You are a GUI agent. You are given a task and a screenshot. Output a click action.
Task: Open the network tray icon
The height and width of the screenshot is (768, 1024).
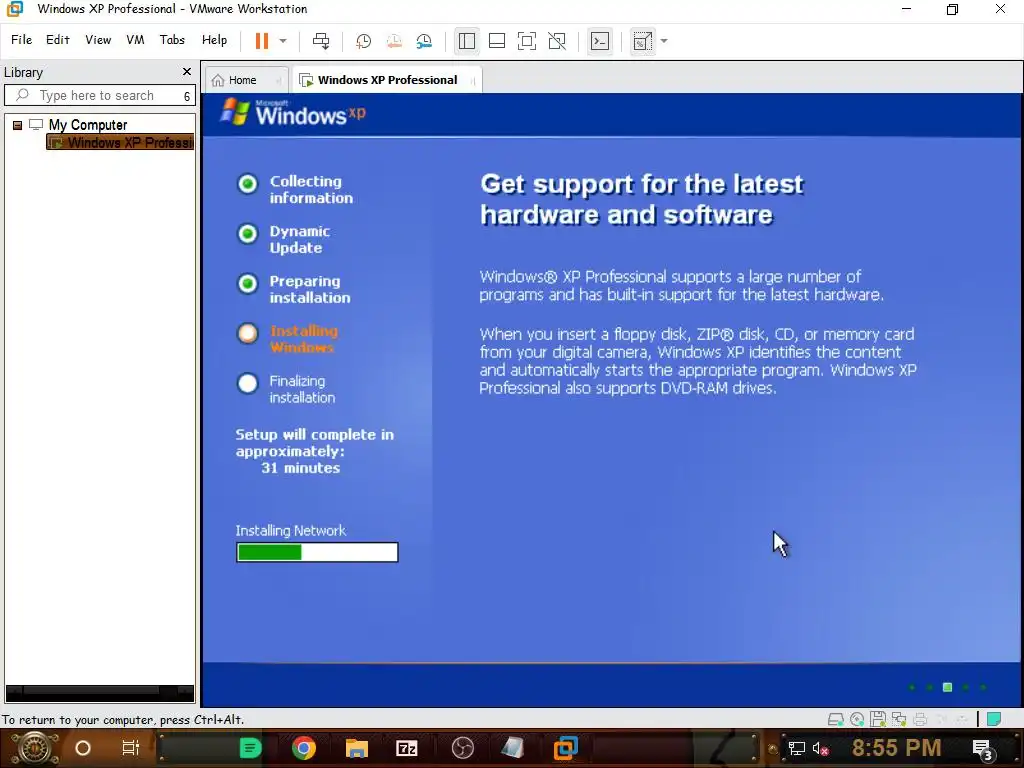point(796,749)
